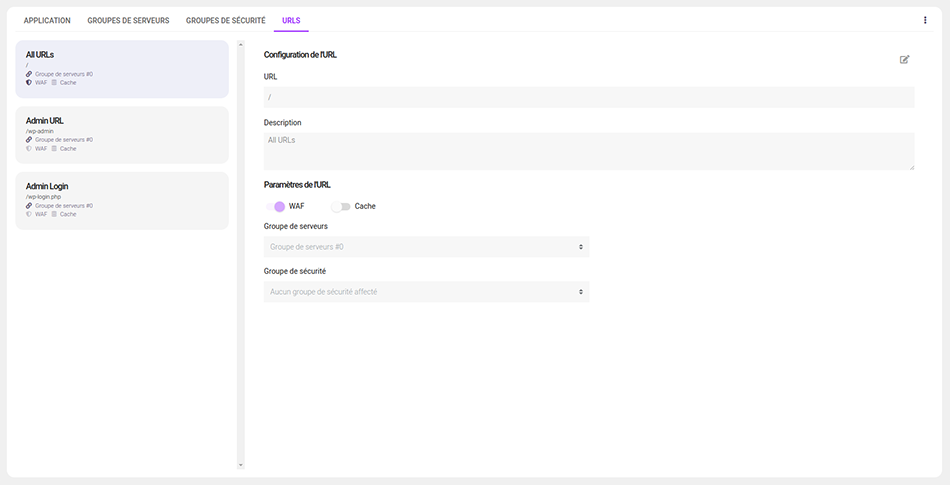Open the three-dot options menu
Screen dimensions: 950x485
(x=924, y=20)
